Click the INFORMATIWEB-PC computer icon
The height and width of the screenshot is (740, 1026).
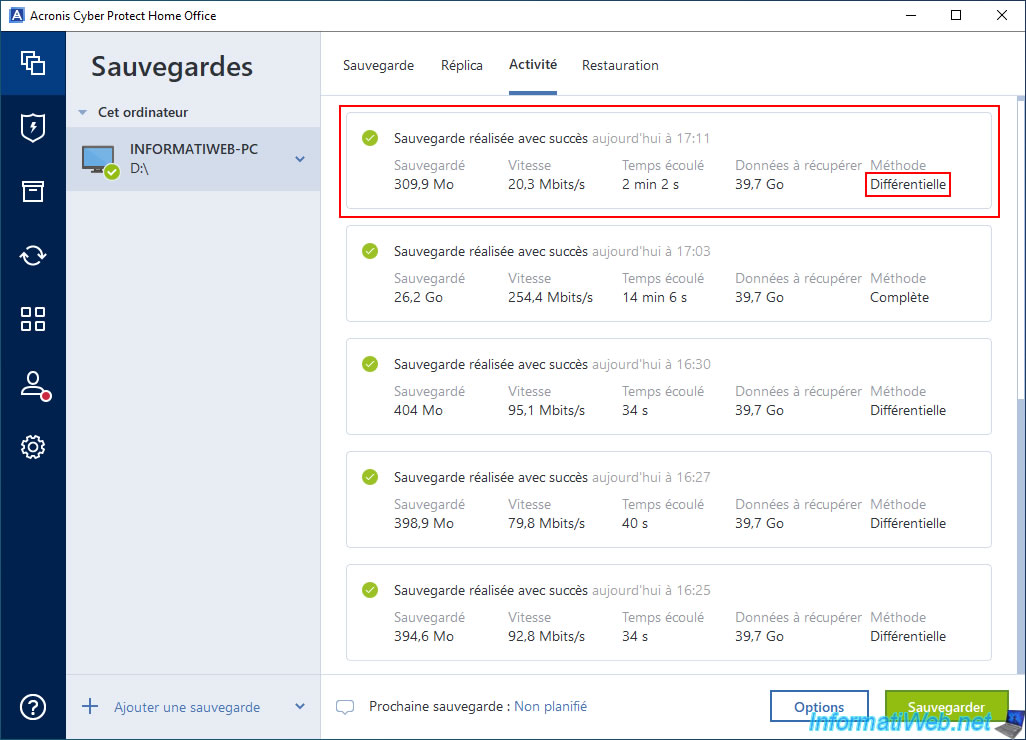(100, 161)
